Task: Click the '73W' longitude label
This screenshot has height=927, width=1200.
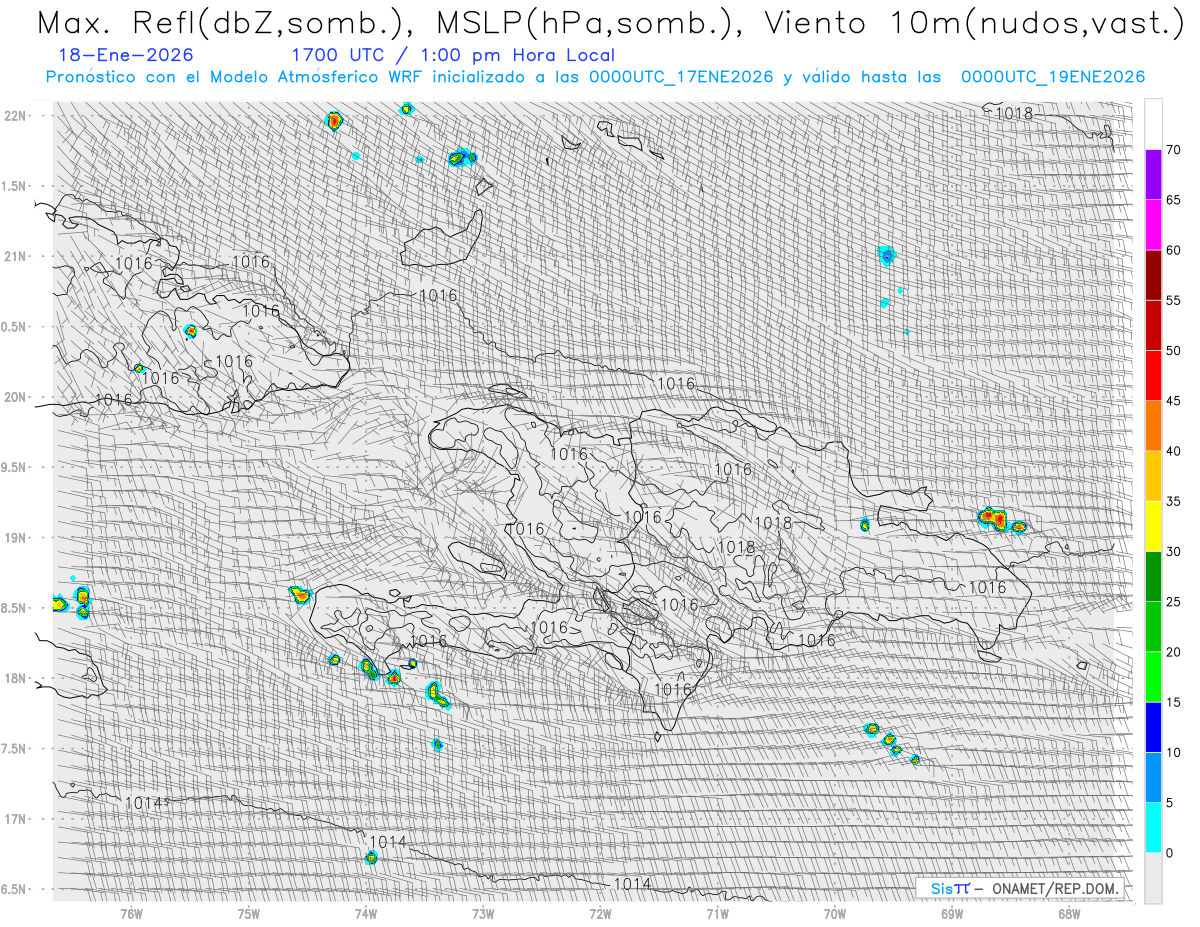Action: click(483, 913)
